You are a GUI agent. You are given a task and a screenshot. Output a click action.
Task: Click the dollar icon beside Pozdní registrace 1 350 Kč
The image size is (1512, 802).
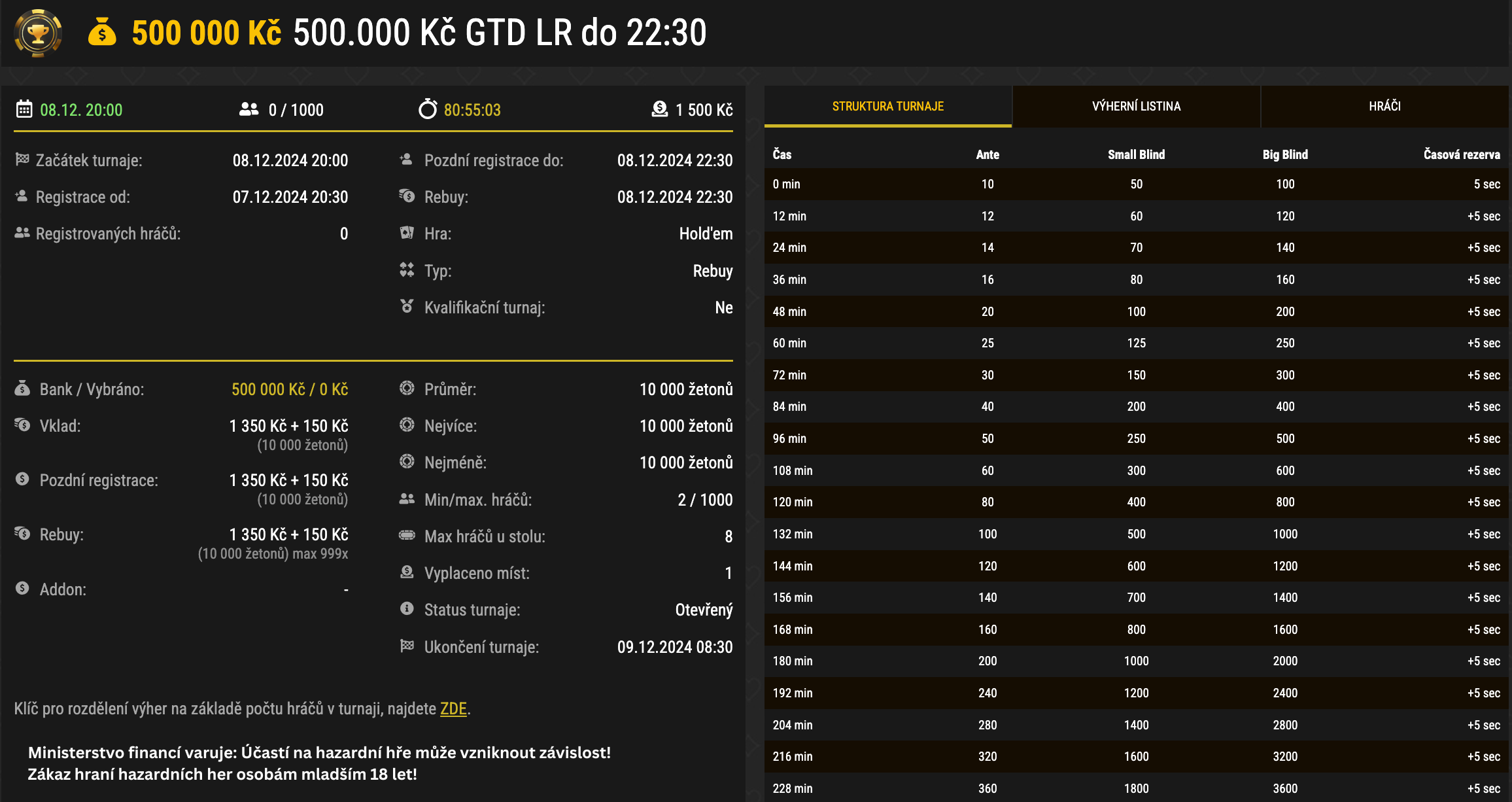coord(22,479)
